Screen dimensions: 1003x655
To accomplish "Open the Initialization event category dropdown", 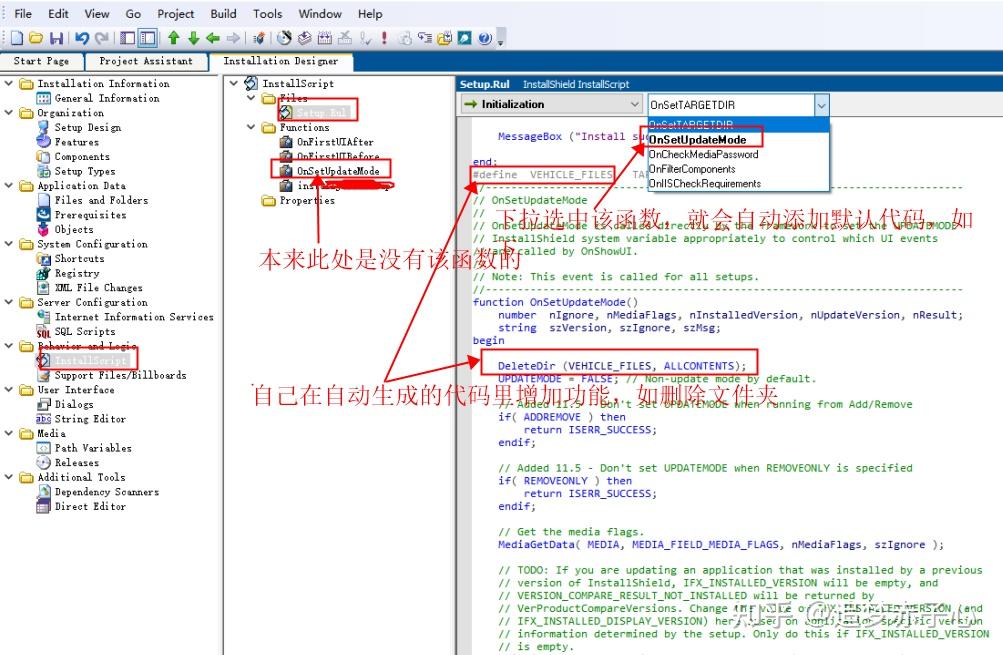I will [634, 104].
